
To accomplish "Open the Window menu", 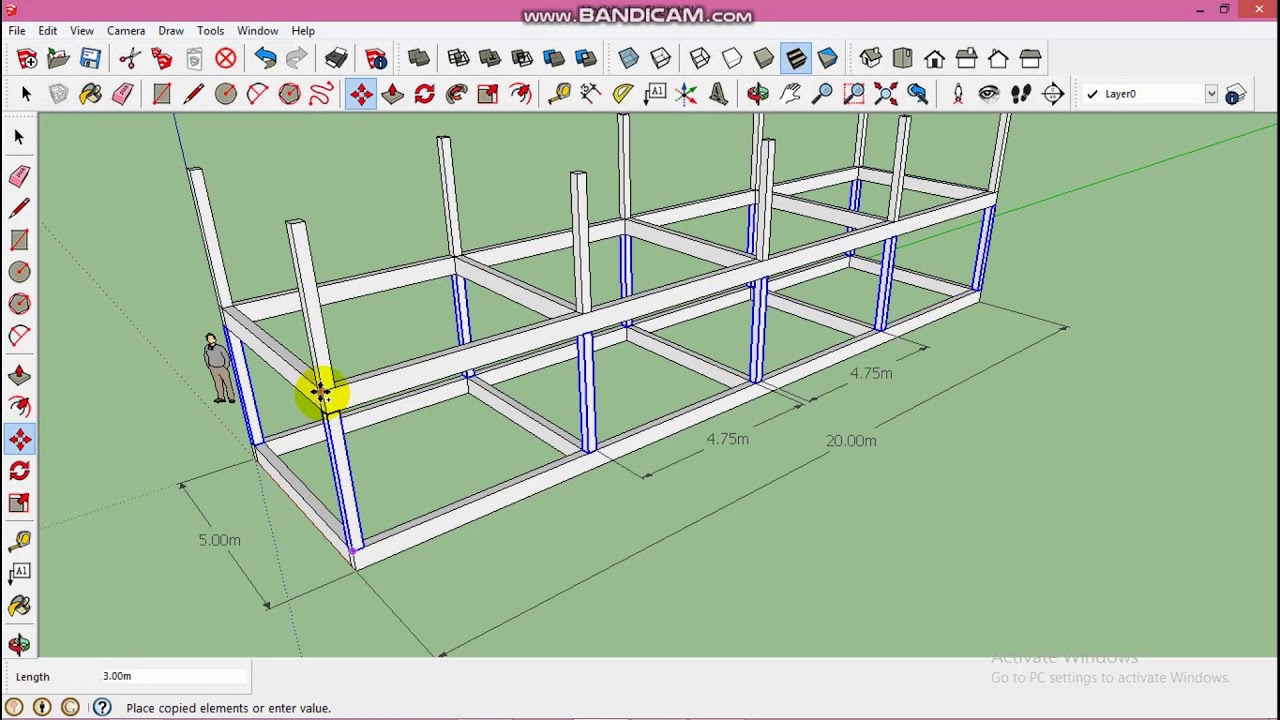I will point(258,31).
